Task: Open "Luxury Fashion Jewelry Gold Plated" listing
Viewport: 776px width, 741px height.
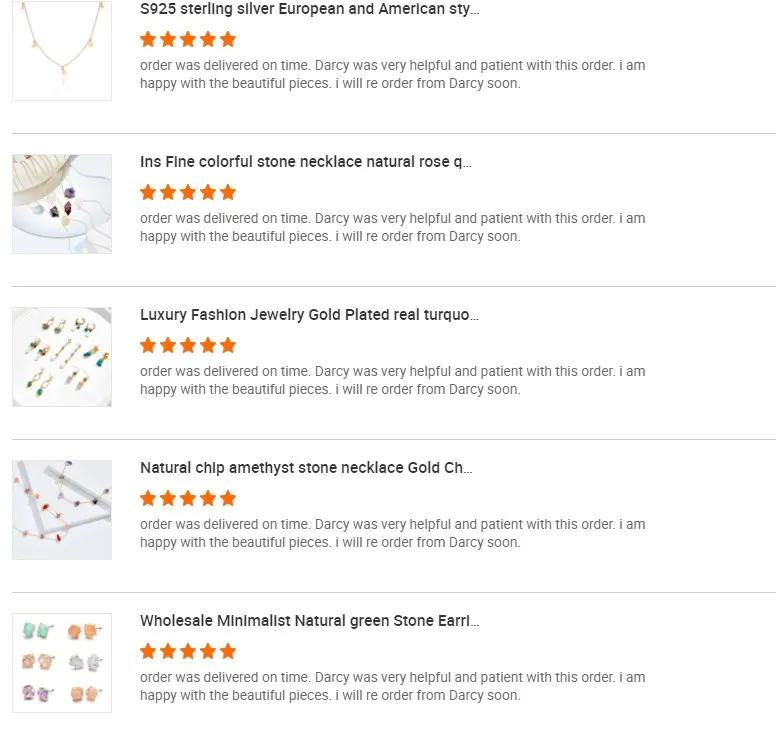Action: (x=309, y=315)
